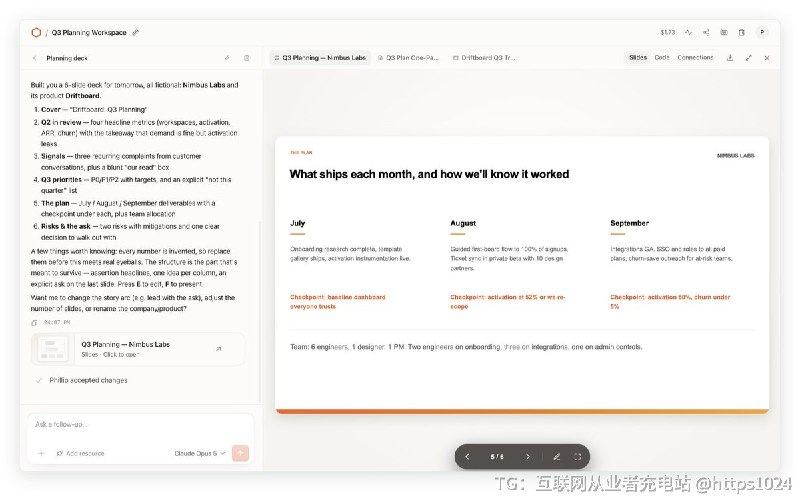800x497 pixels.
Task: Close the preview panel
Action: click(767, 58)
